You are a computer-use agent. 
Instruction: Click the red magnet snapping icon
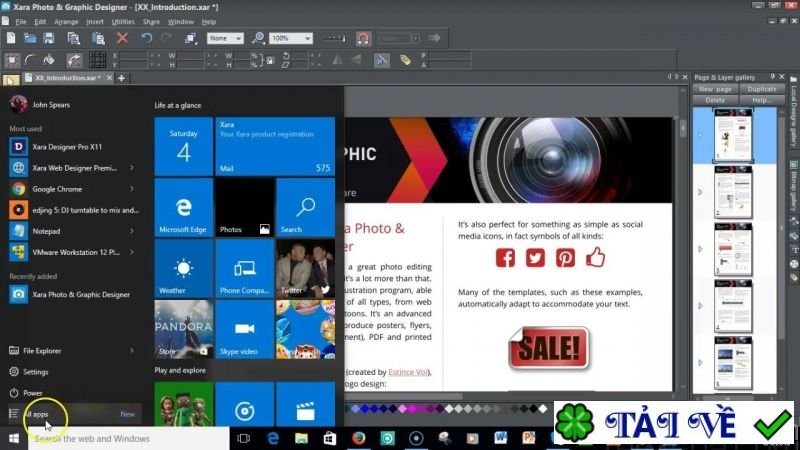tap(363, 38)
